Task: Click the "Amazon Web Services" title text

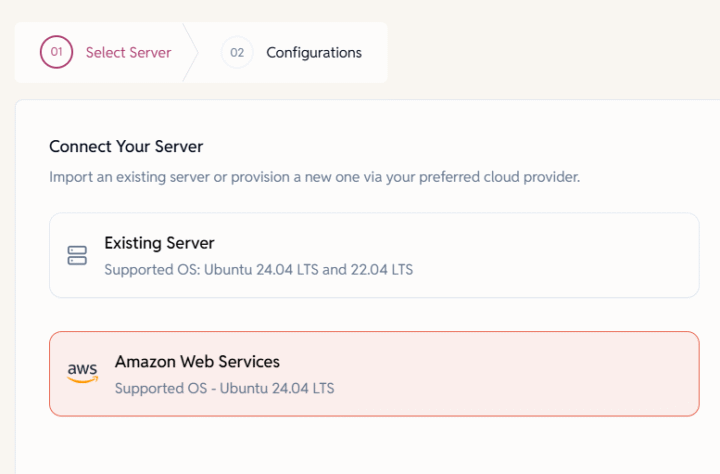Action: [x=197, y=361]
